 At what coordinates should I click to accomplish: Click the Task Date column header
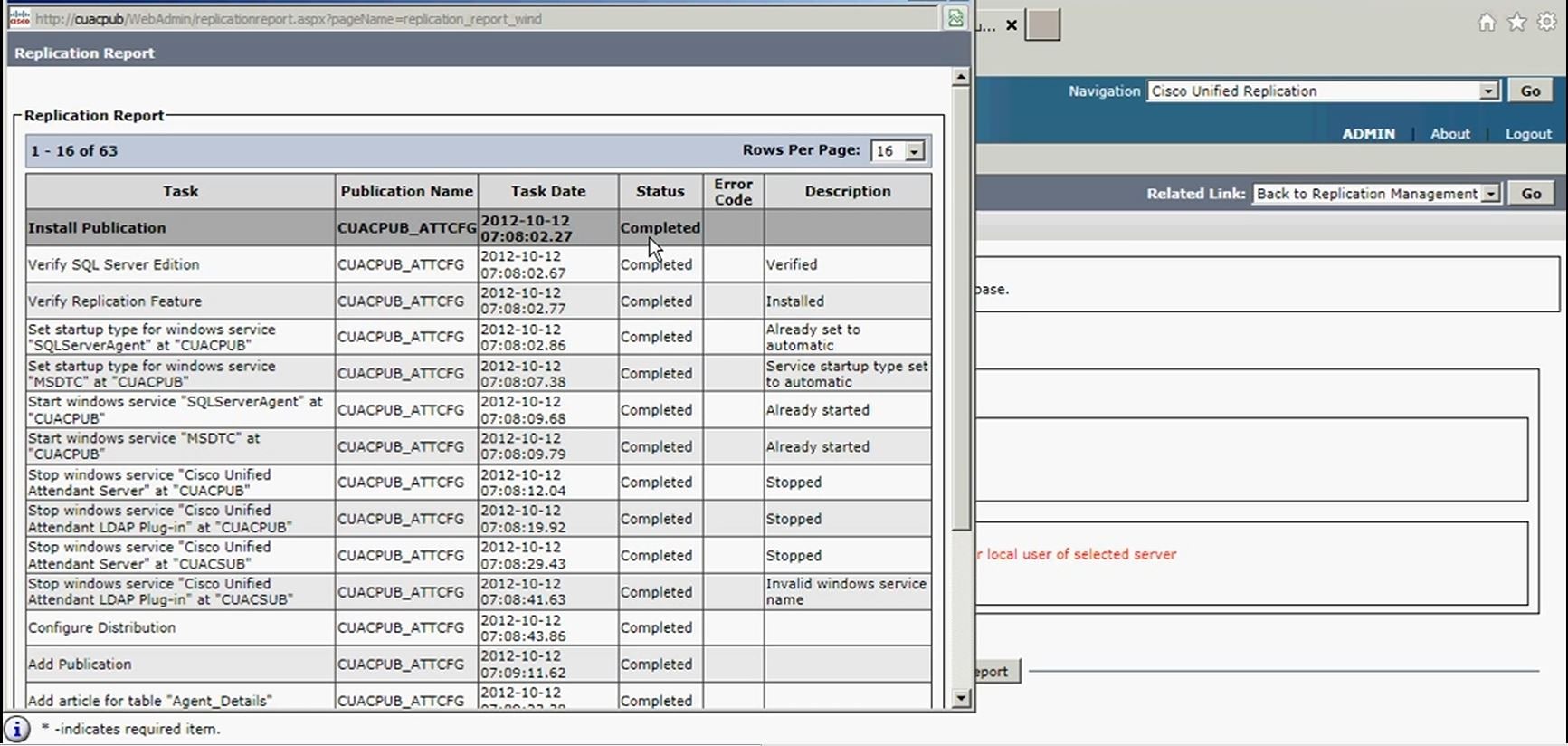548,192
